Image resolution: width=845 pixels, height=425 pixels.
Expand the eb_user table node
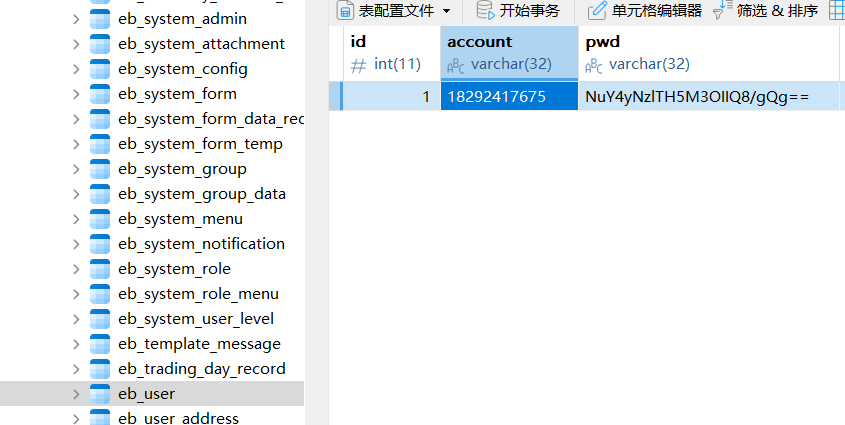tap(76, 394)
